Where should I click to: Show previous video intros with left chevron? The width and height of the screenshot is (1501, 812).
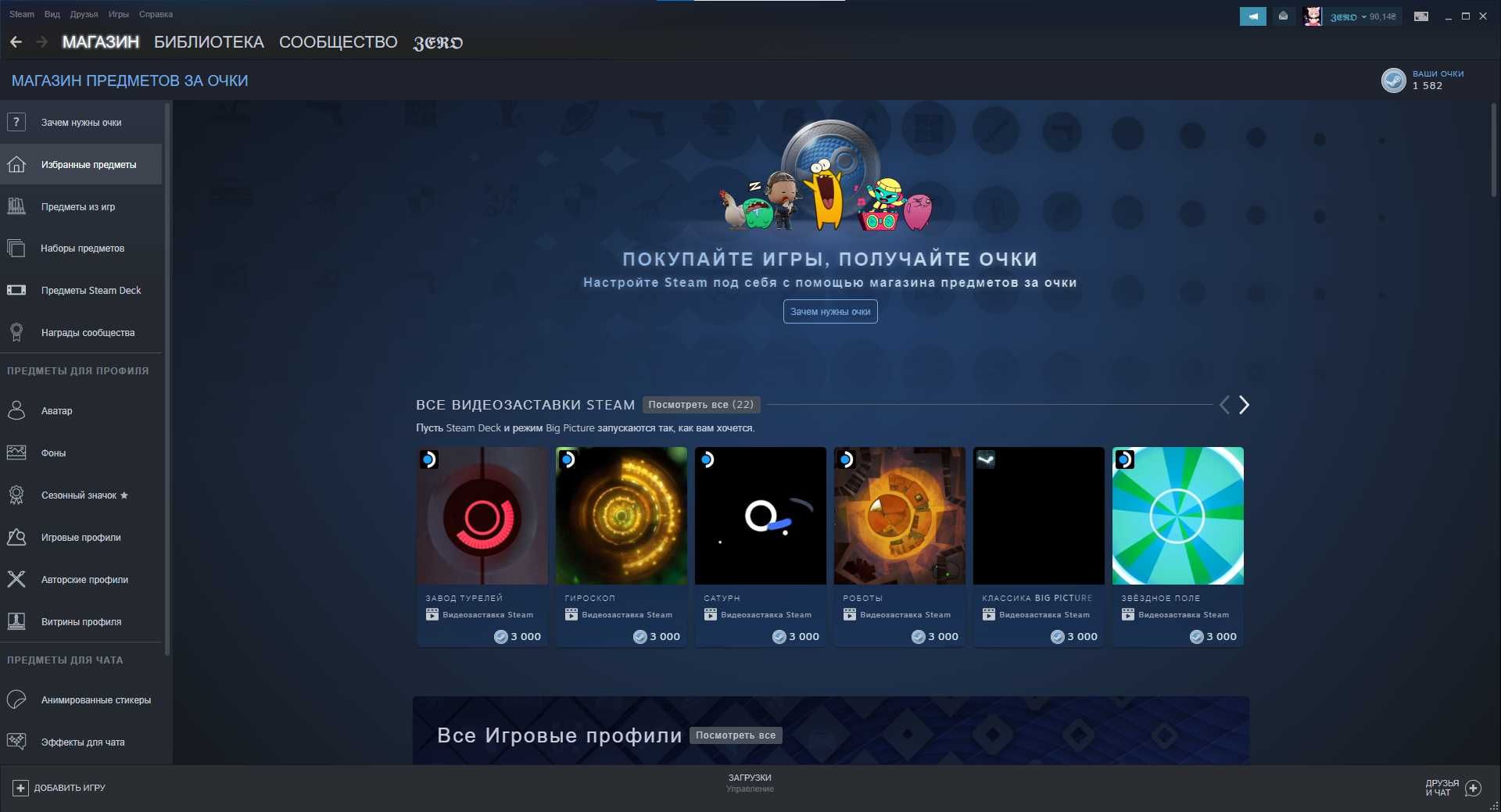(1224, 405)
